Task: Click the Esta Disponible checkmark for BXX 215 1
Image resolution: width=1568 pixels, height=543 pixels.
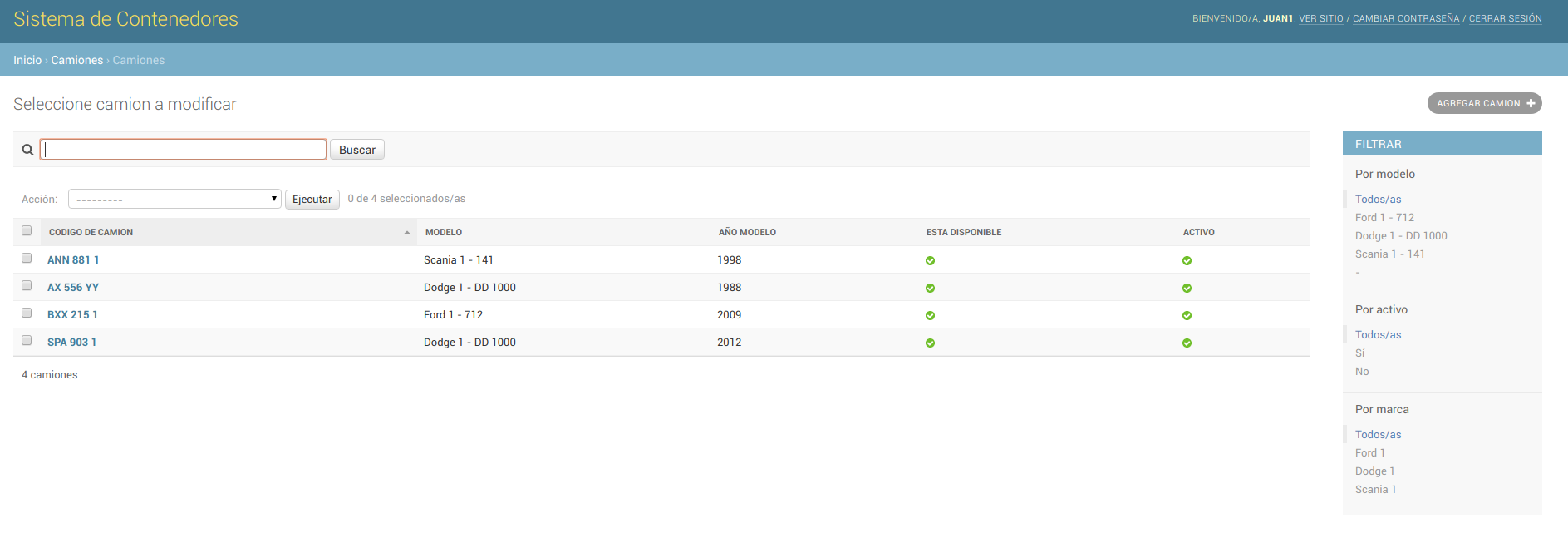Action: [930, 315]
